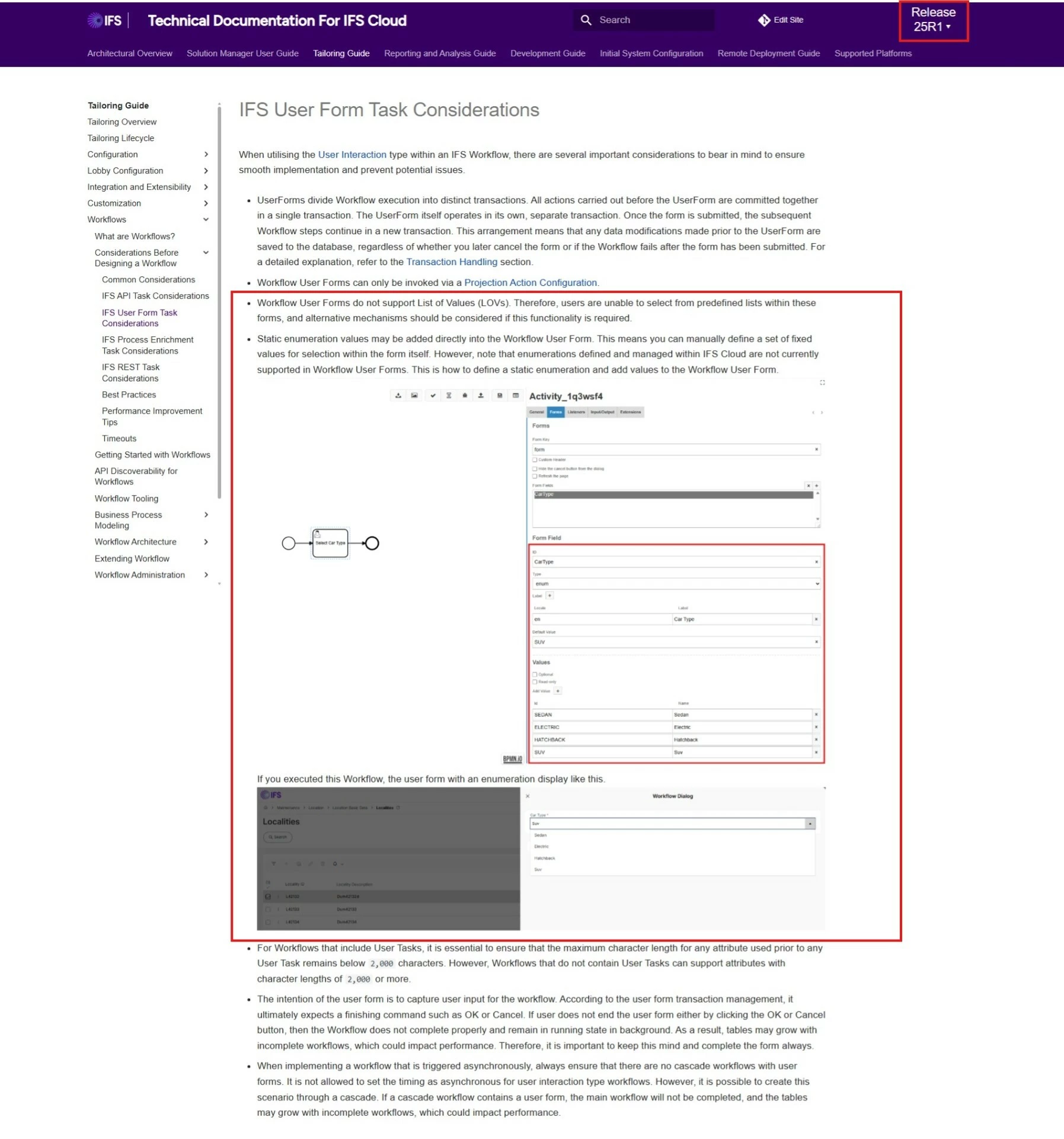Open the Development Guide menu item

(548, 53)
